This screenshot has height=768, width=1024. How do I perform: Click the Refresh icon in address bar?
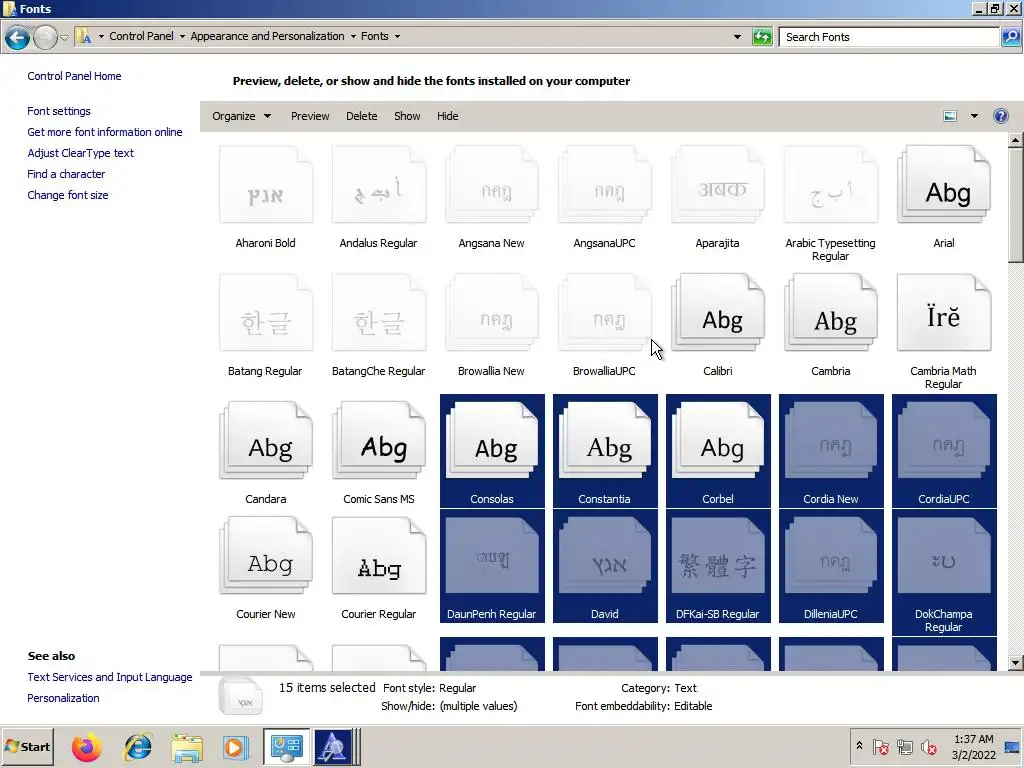pos(762,37)
